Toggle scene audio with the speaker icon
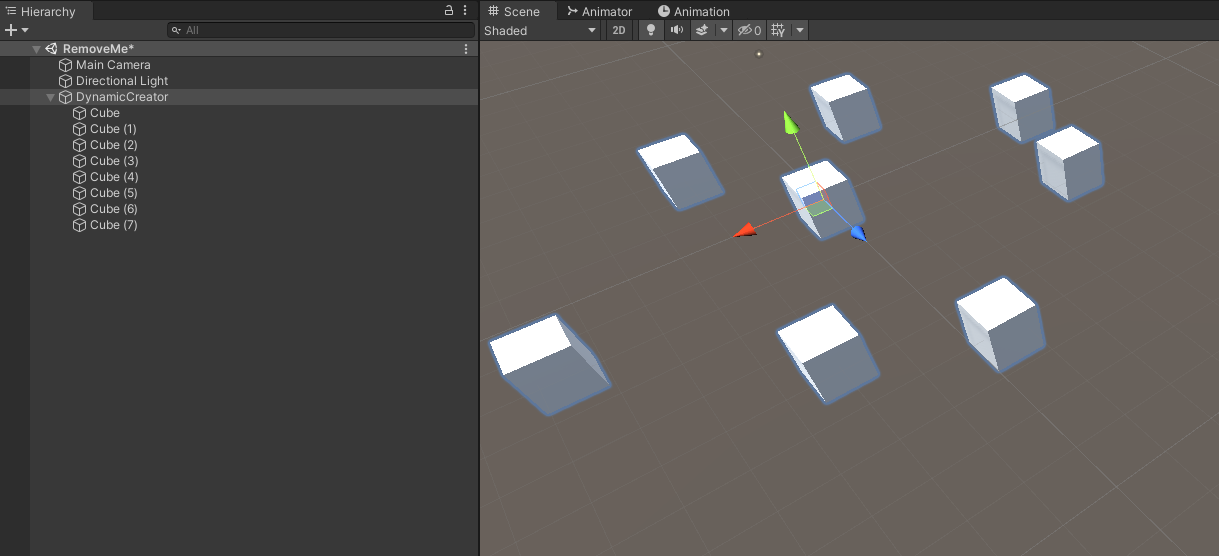This screenshot has width=1219, height=556. [677, 30]
